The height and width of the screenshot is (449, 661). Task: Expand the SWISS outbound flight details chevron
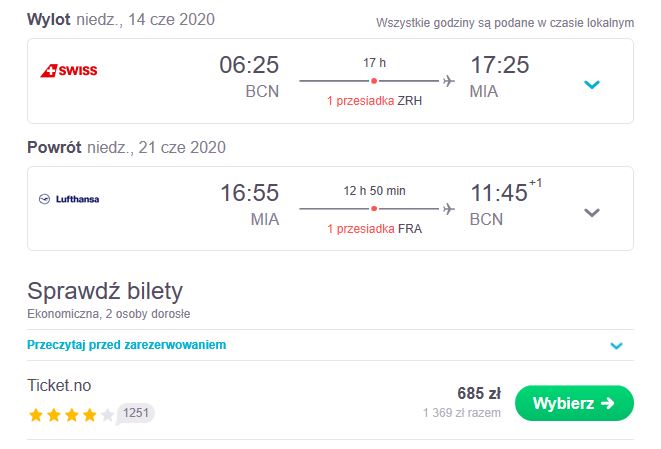pos(591,85)
